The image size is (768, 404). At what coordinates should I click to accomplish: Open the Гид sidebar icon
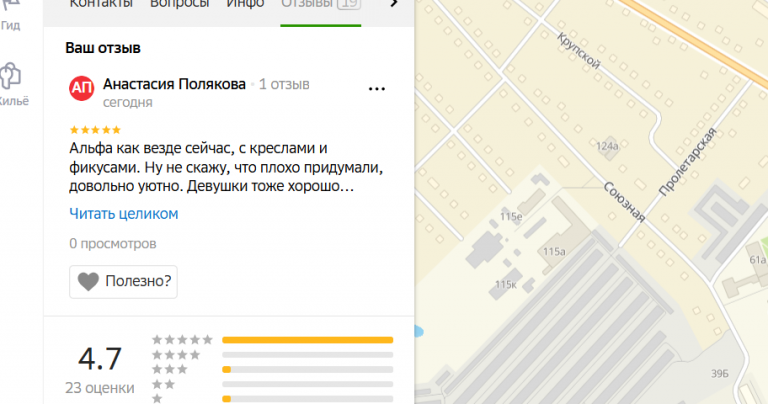pos(10,15)
